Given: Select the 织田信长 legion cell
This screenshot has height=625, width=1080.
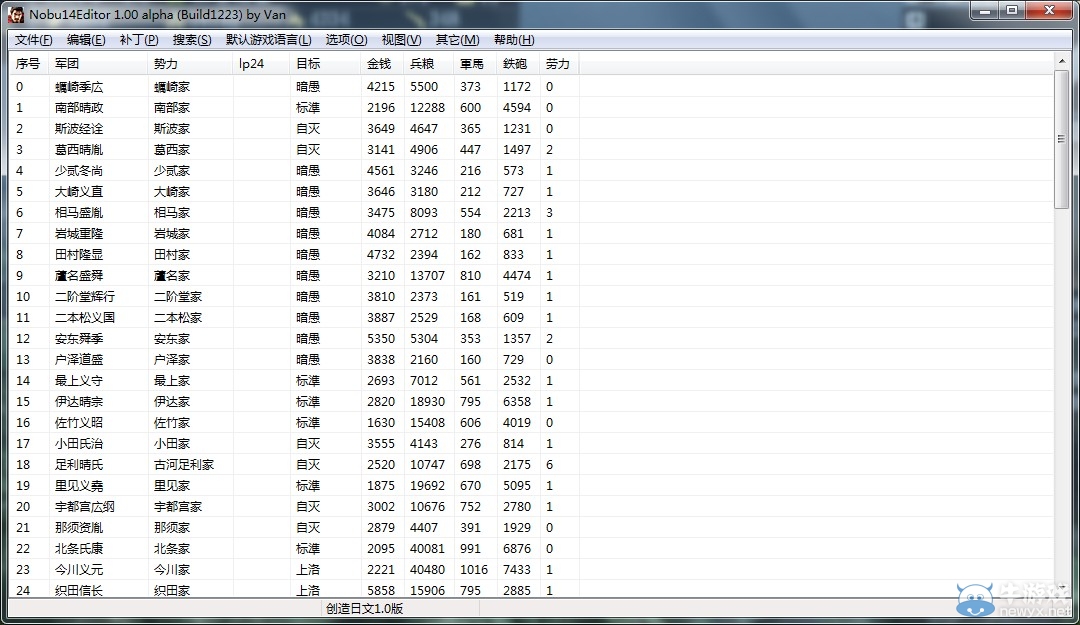Looking at the screenshot, I should 79,591.
